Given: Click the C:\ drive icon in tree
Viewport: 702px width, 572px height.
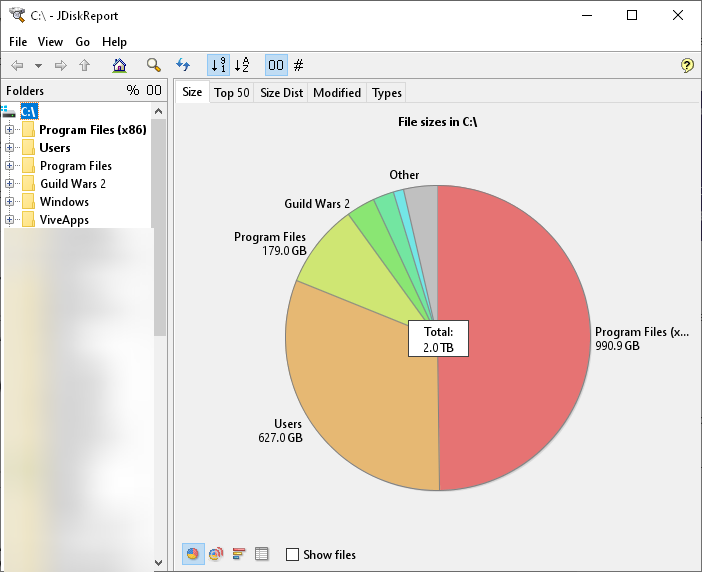Looking at the screenshot, I should tap(9, 111).
